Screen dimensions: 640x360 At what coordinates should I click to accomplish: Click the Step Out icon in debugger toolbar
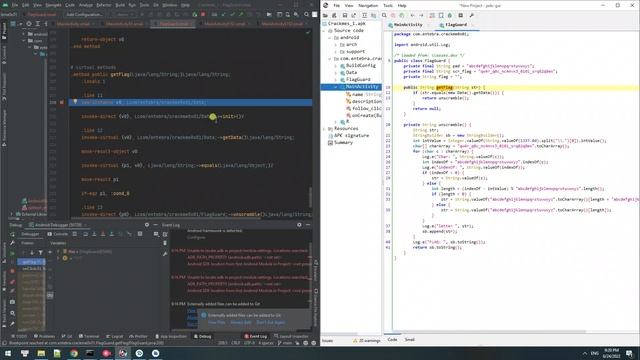coord(111,234)
